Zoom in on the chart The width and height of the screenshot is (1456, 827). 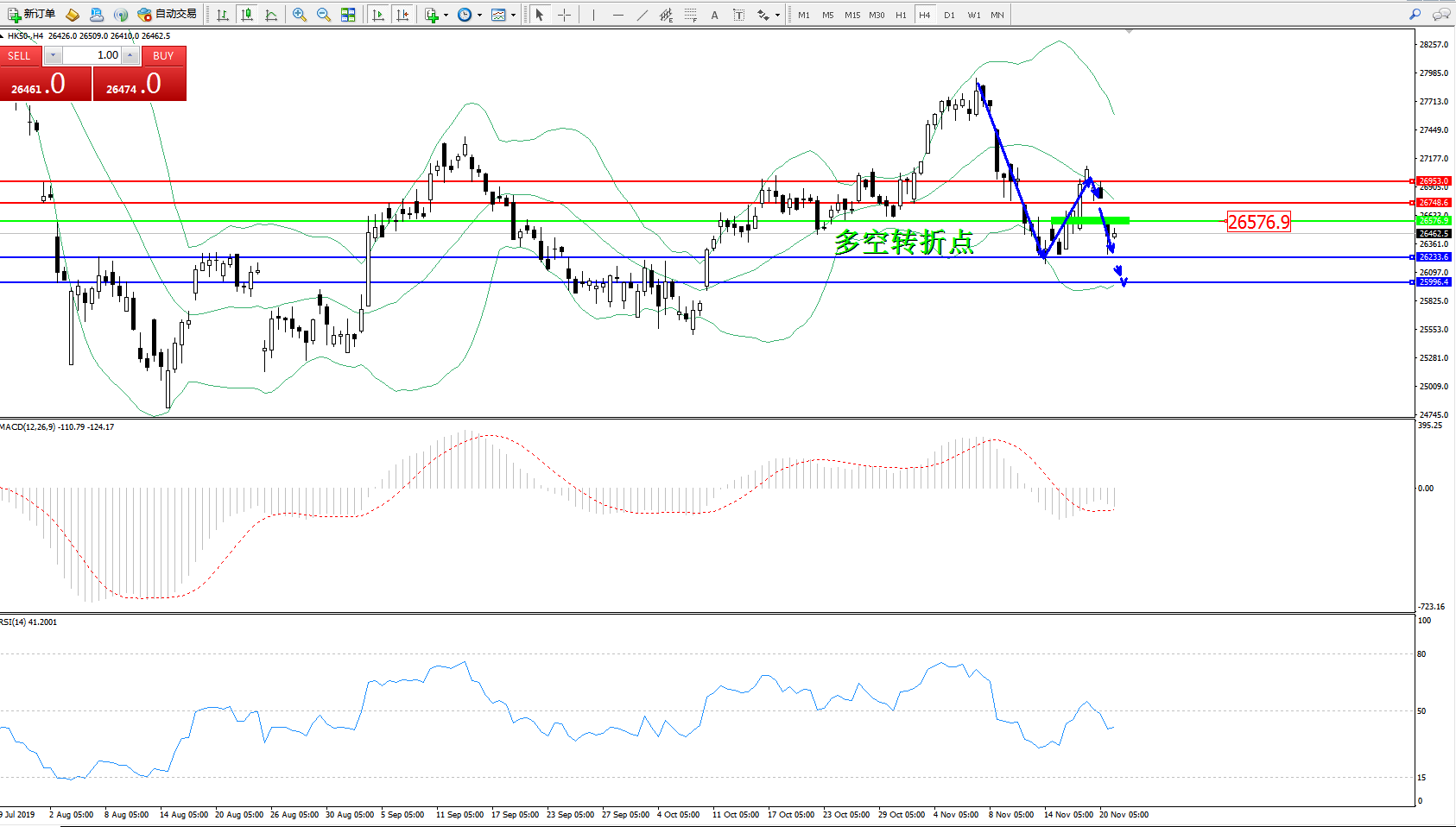coord(300,15)
